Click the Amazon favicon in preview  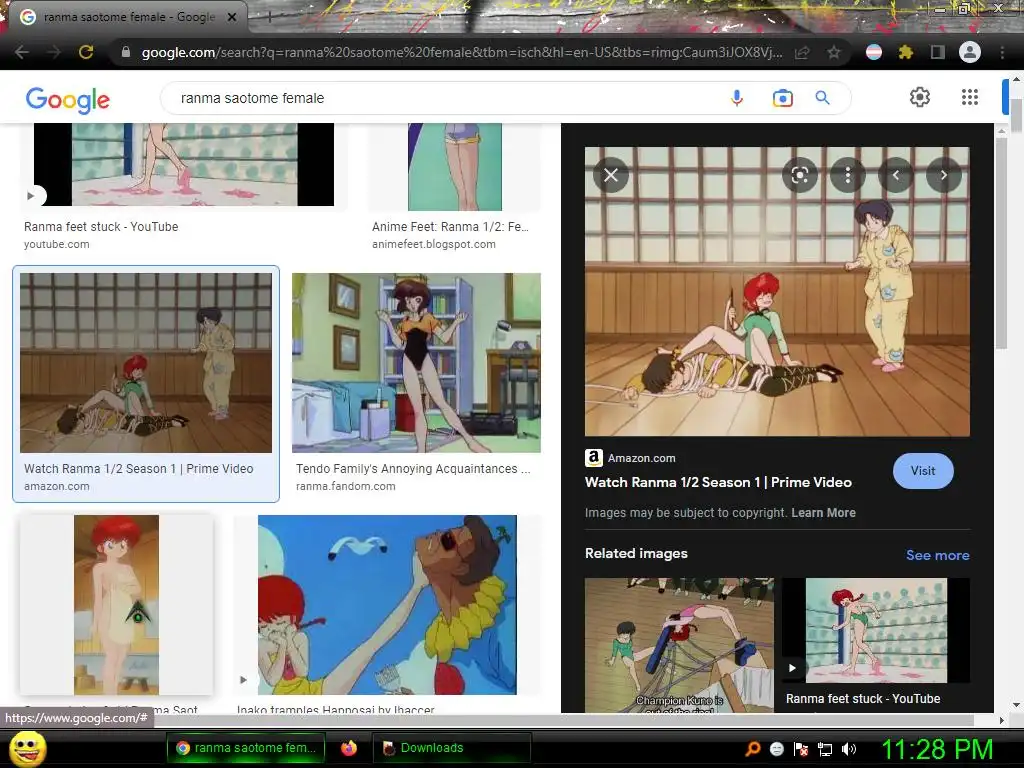pyautogui.click(x=594, y=458)
